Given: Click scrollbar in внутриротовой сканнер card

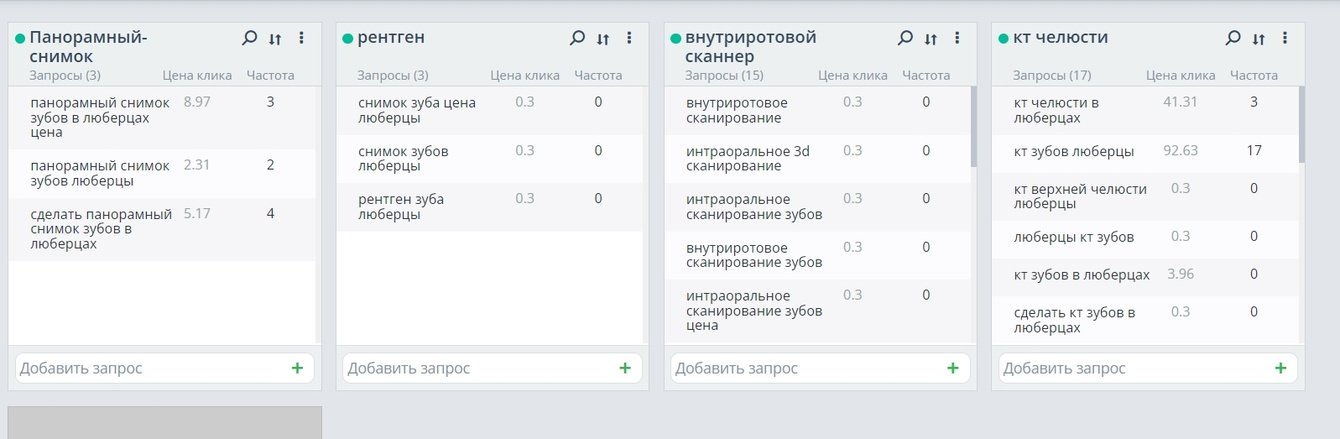Looking at the screenshot, I should (973, 127).
